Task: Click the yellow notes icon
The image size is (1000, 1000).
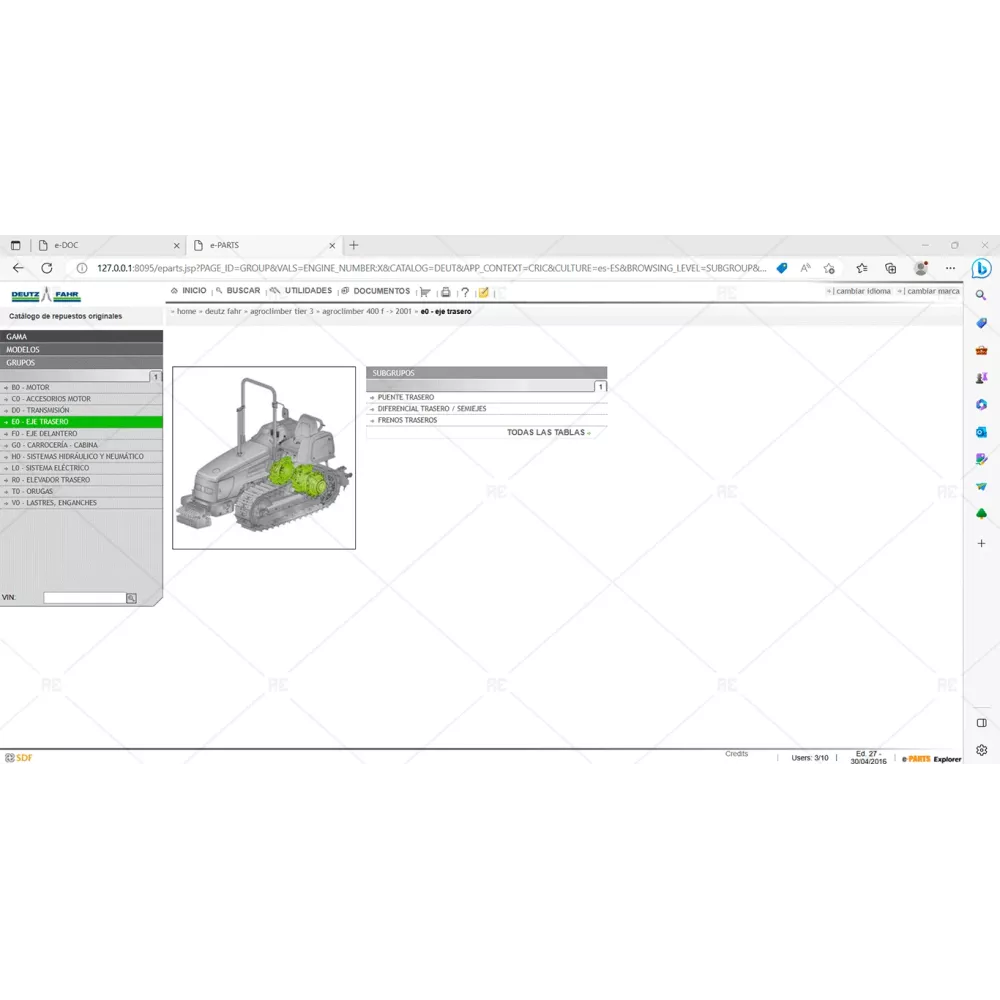Action: (x=484, y=292)
